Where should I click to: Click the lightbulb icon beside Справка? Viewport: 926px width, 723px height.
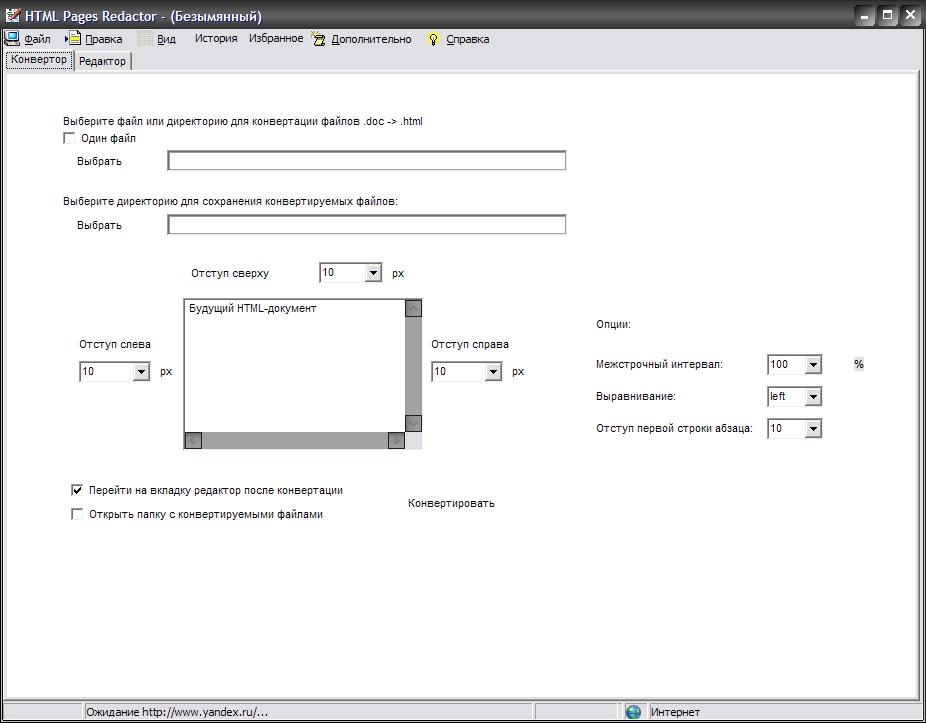pos(433,39)
